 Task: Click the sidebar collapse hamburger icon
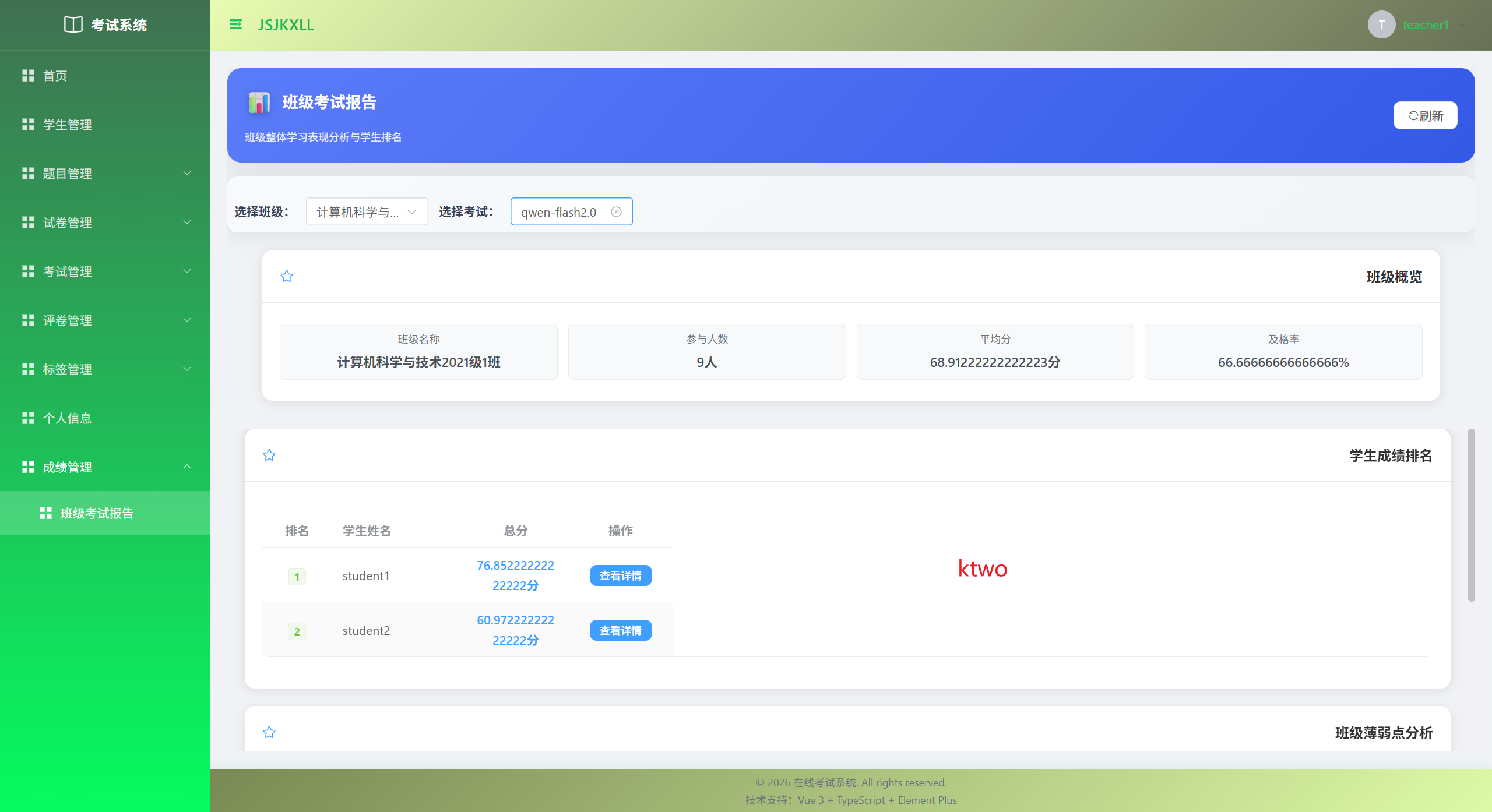[235, 24]
